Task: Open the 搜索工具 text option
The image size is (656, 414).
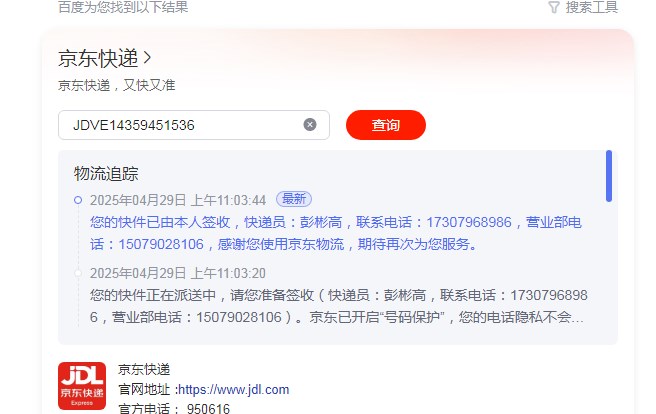Action: [592, 7]
